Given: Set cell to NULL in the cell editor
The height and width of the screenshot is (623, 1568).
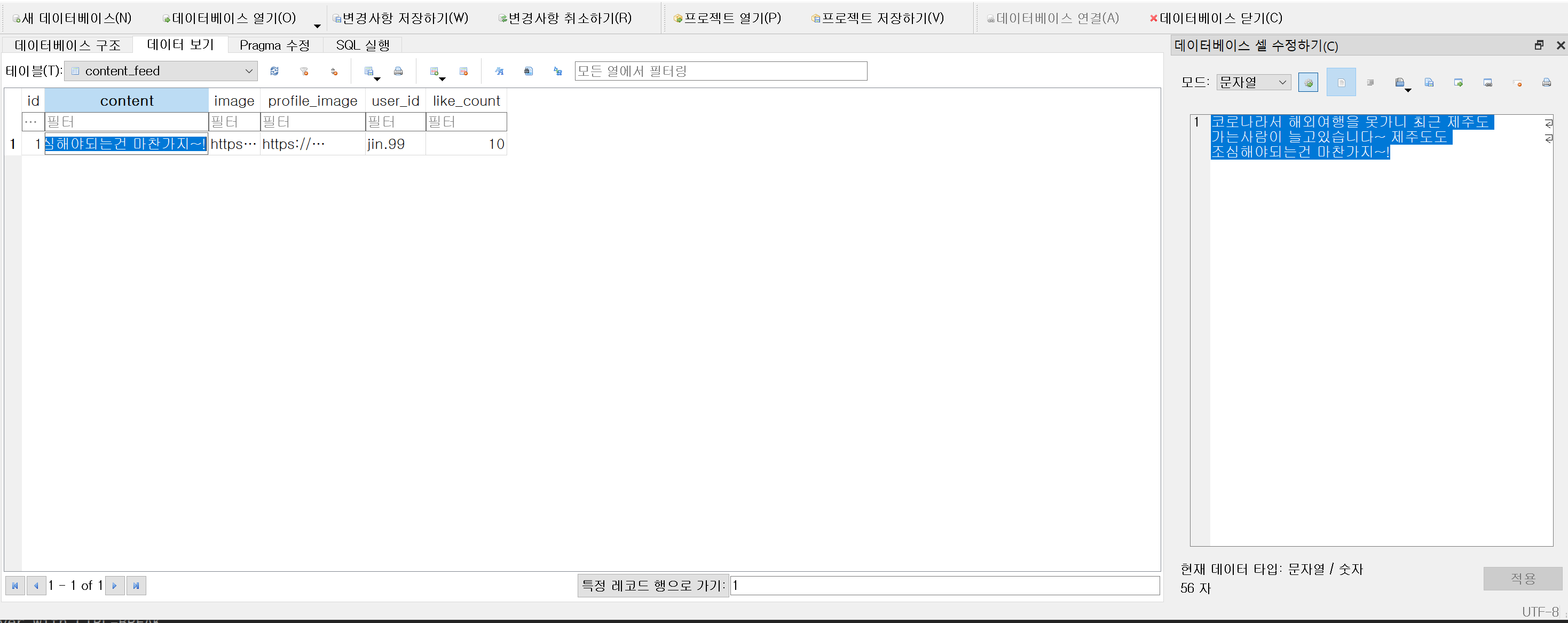Looking at the screenshot, I should 1517,83.
